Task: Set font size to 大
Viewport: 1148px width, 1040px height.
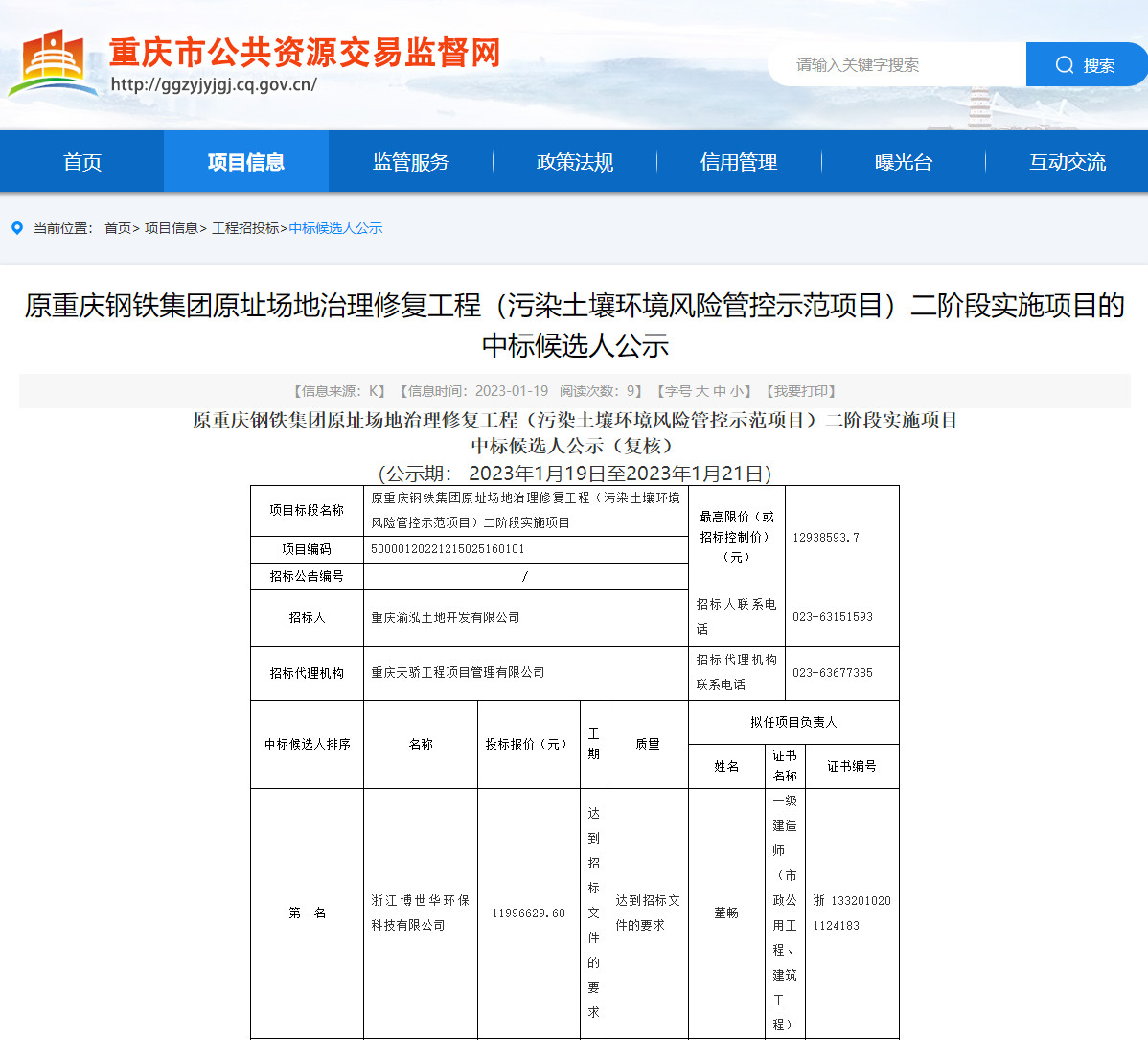Action: pyautogui.click(x=701, y=392)
